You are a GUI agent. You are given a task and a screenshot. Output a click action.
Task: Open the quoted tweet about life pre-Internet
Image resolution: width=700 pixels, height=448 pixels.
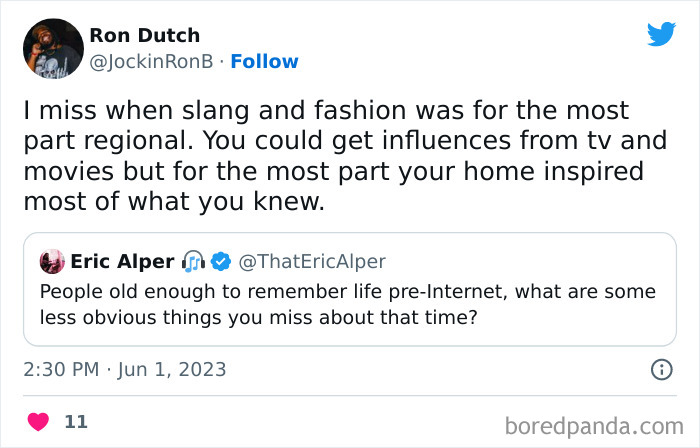pyautogui.click(x=349, y=304)
